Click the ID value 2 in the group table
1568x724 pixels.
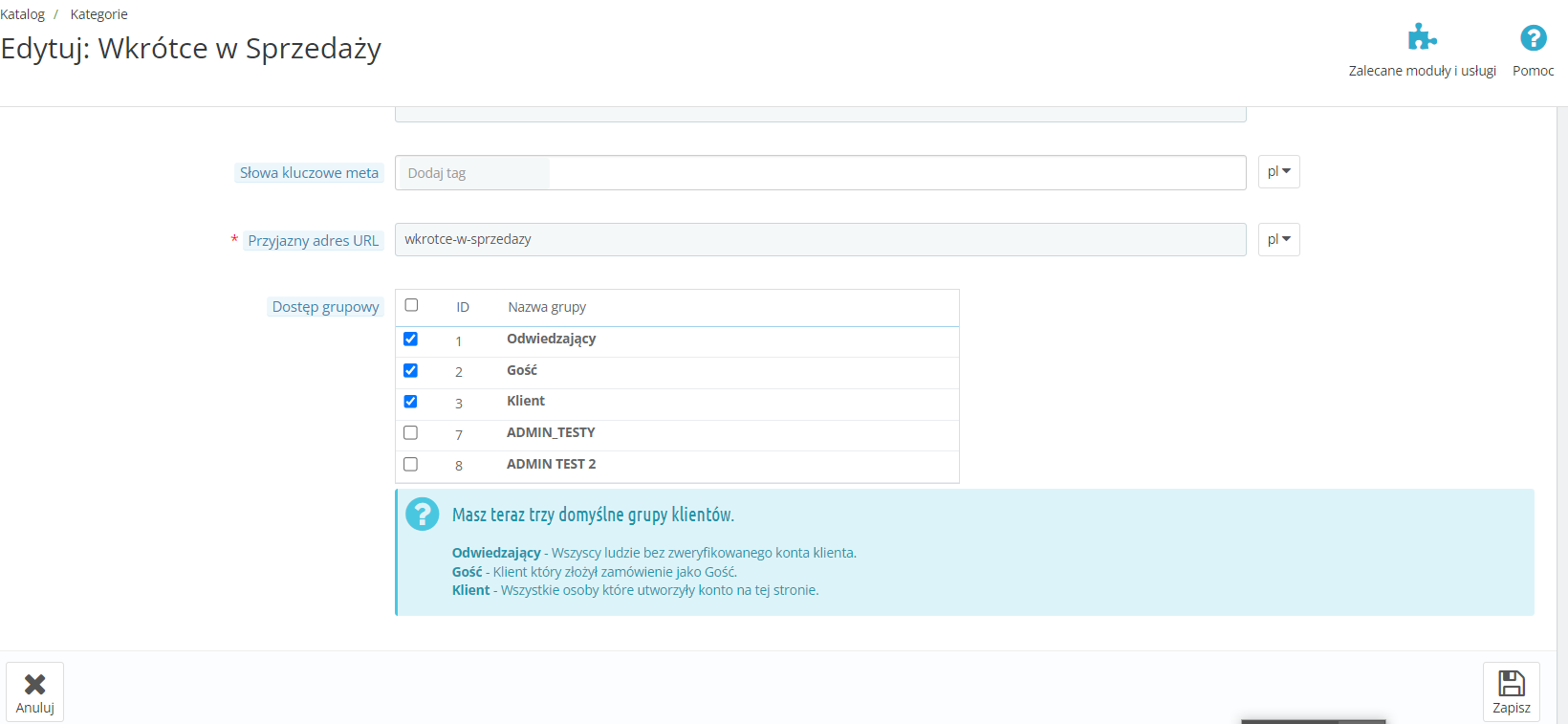point(459,372)
